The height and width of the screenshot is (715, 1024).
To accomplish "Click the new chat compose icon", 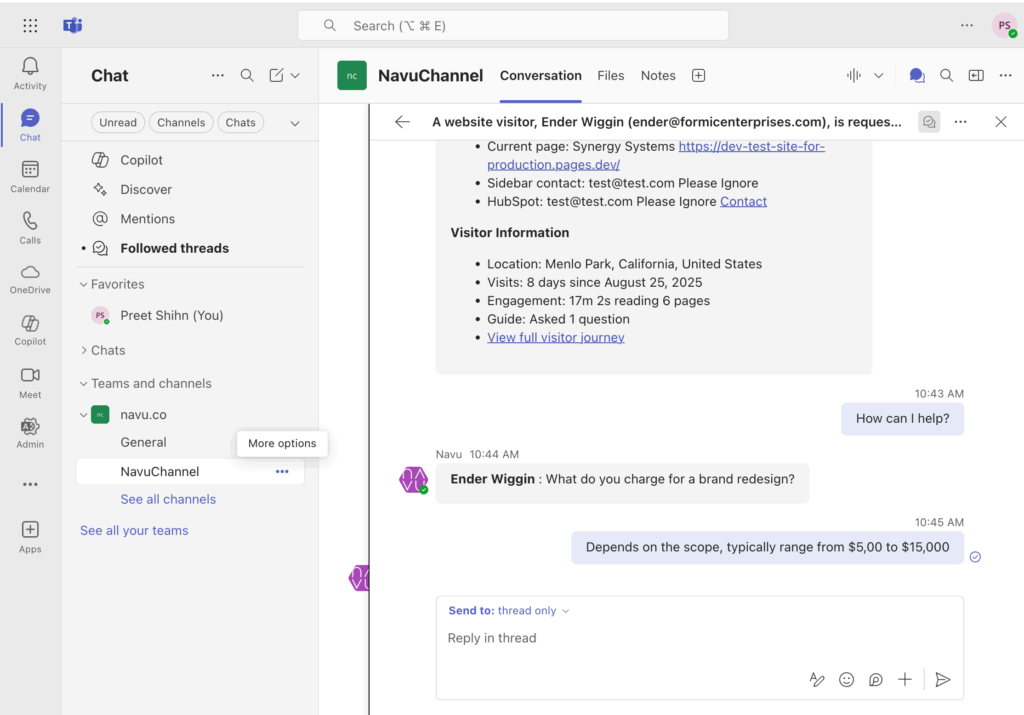I will click(277, 75).
